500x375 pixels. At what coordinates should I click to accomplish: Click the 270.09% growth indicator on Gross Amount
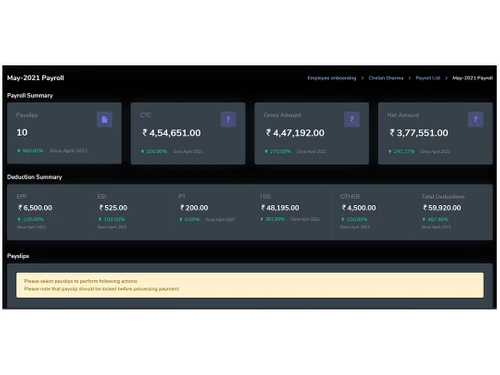click(x=278, y=152)
